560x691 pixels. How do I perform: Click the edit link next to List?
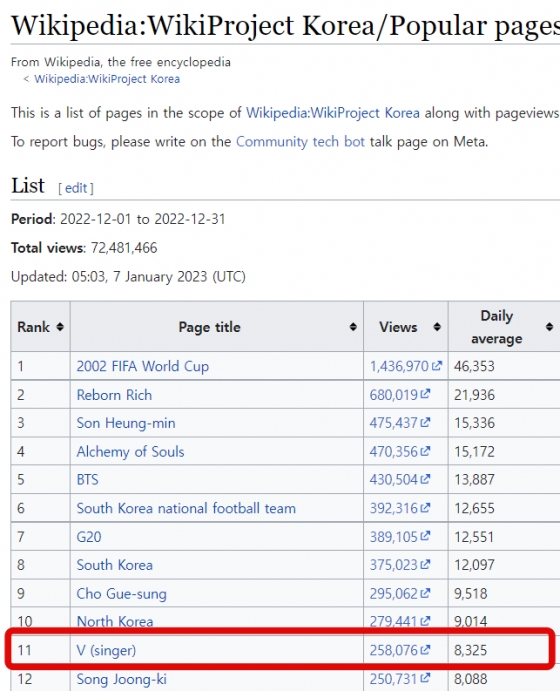click(76, 188)
